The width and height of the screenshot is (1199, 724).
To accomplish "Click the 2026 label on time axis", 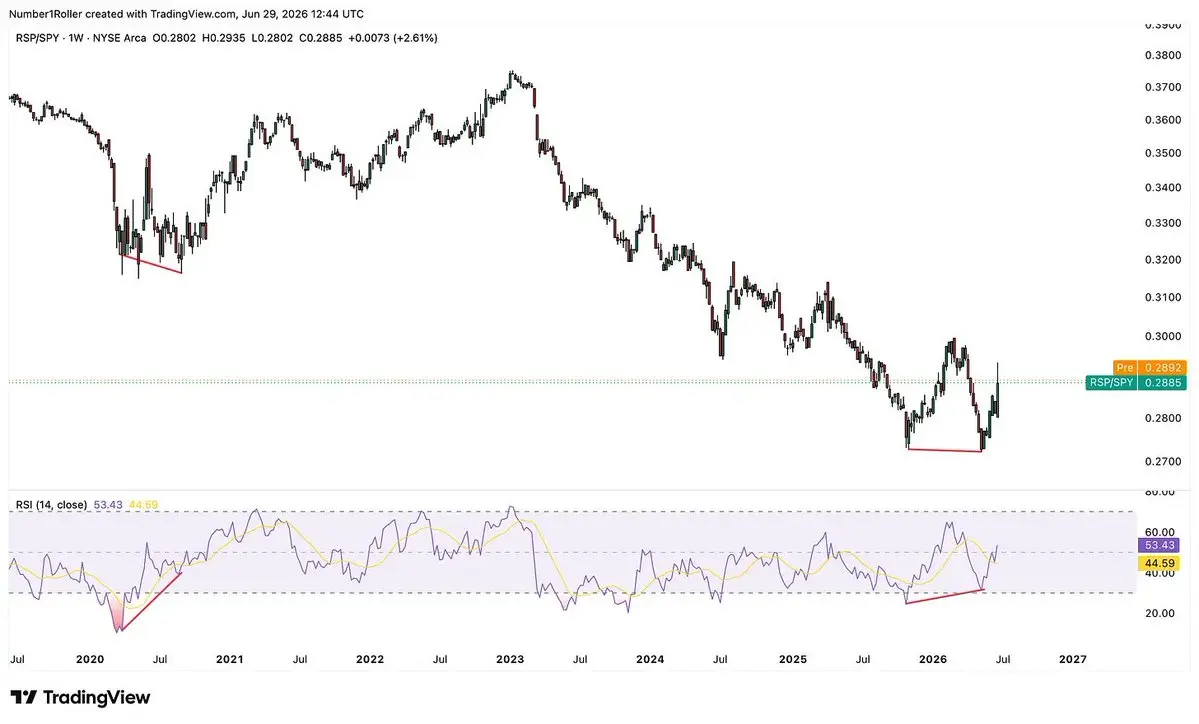I will (933, 659).
